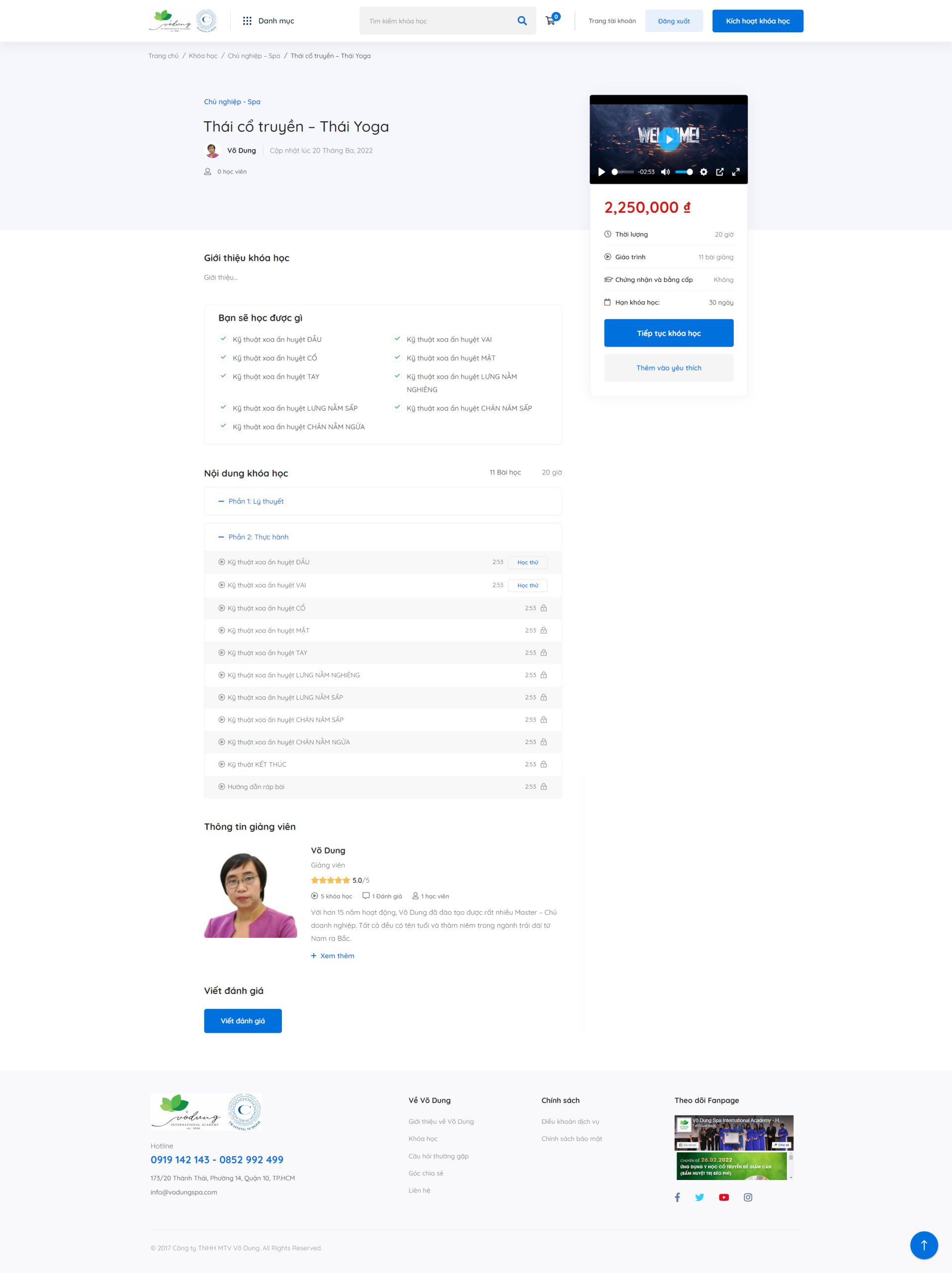The height and width of the screenshot is (1273, 952).
Task: Adjust the video volume slider
Action: [x=684, y=172]
